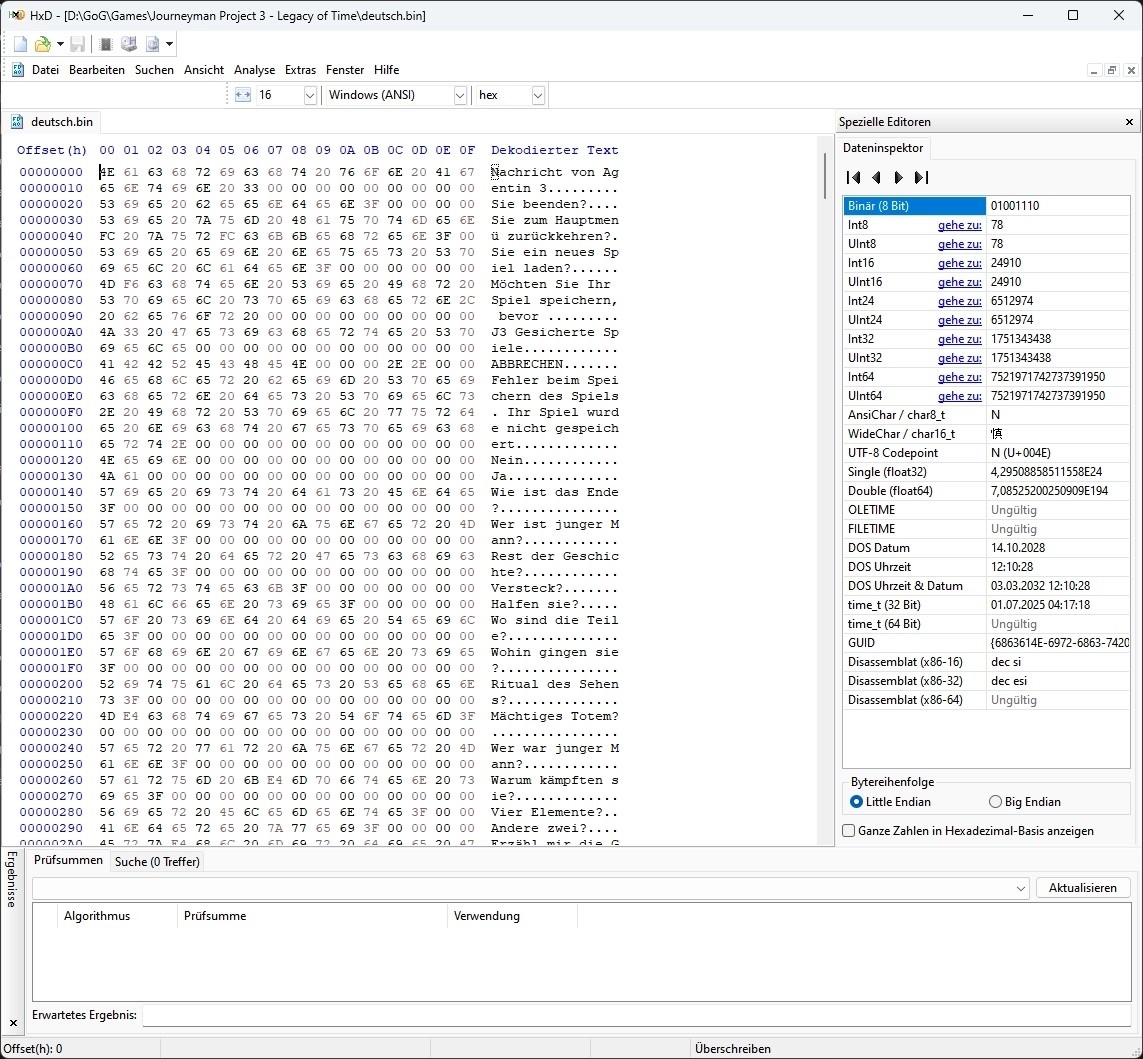This screenshot has height=1059, width=1143.
Task: Select the deutsch.bin document tab
Action: [52, 122]
